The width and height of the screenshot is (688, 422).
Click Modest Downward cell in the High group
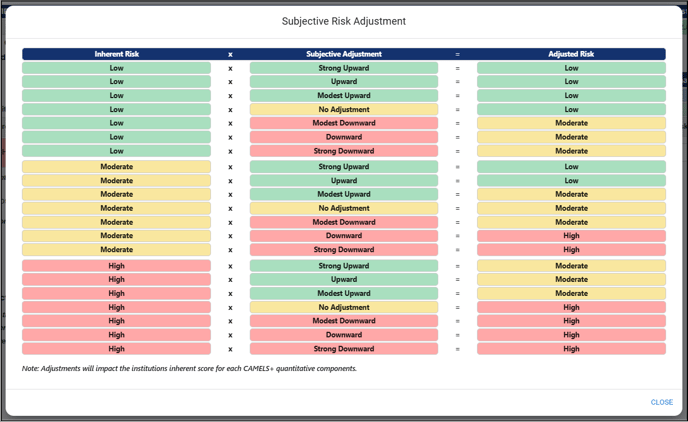pyautogui.click(x=344, y=321)
